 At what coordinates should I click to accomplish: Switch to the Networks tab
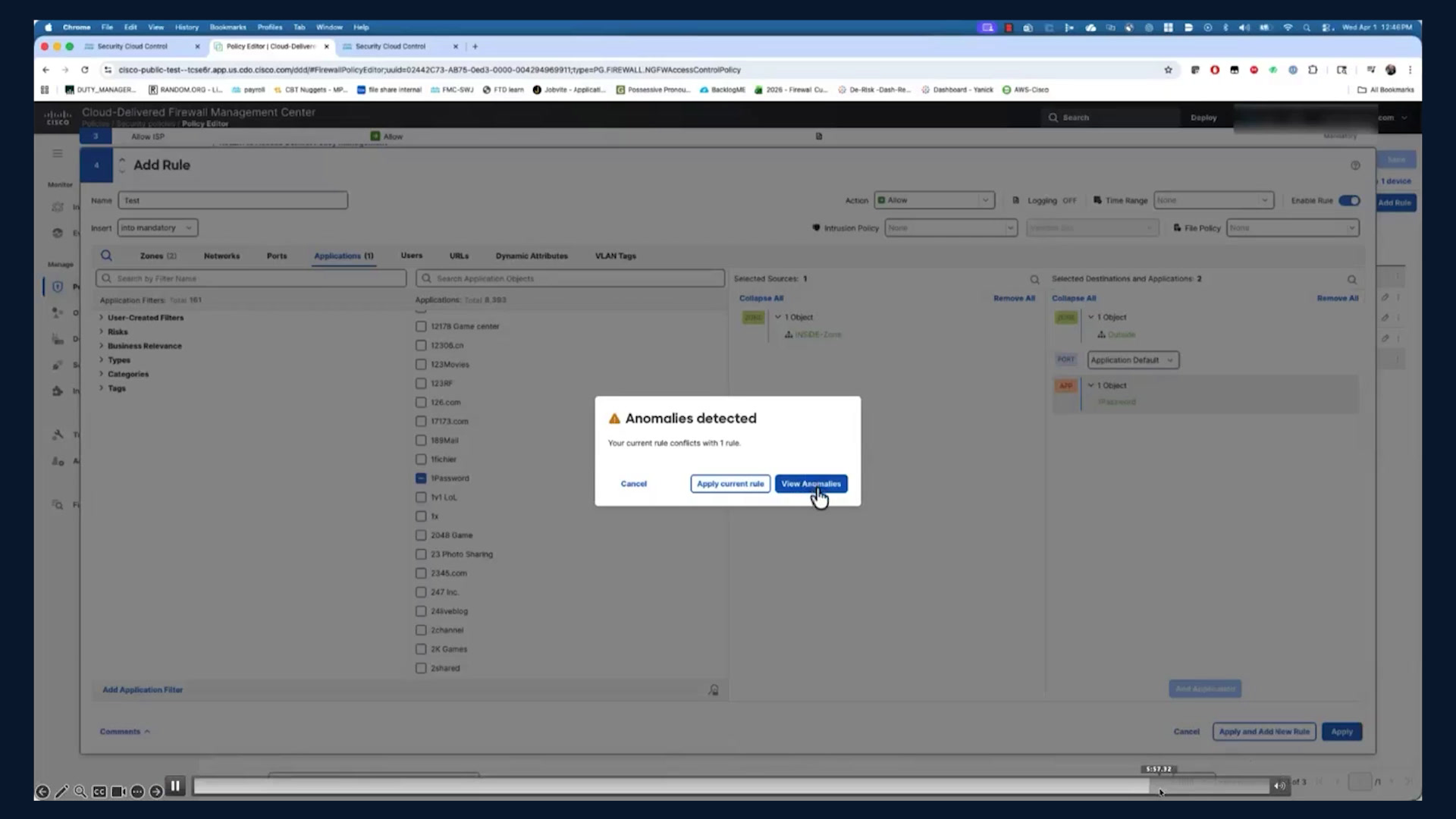click(x=221, y=256)
